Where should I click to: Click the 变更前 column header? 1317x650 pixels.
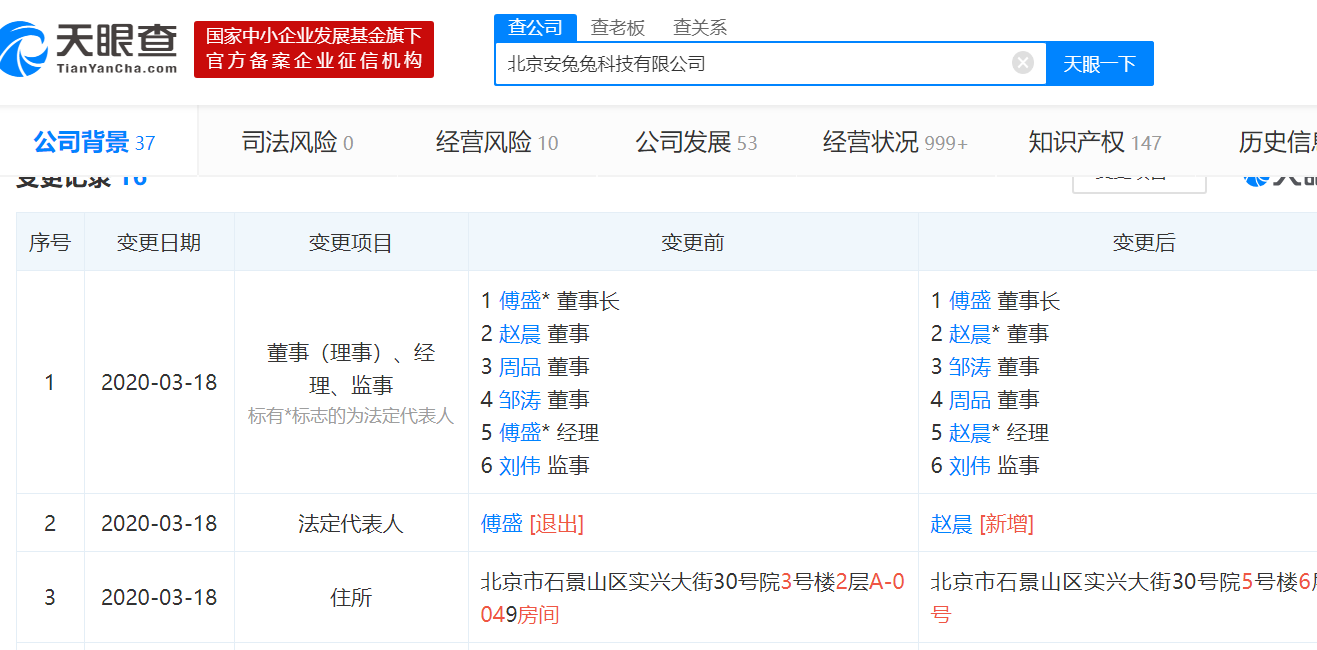click(693, 242)
